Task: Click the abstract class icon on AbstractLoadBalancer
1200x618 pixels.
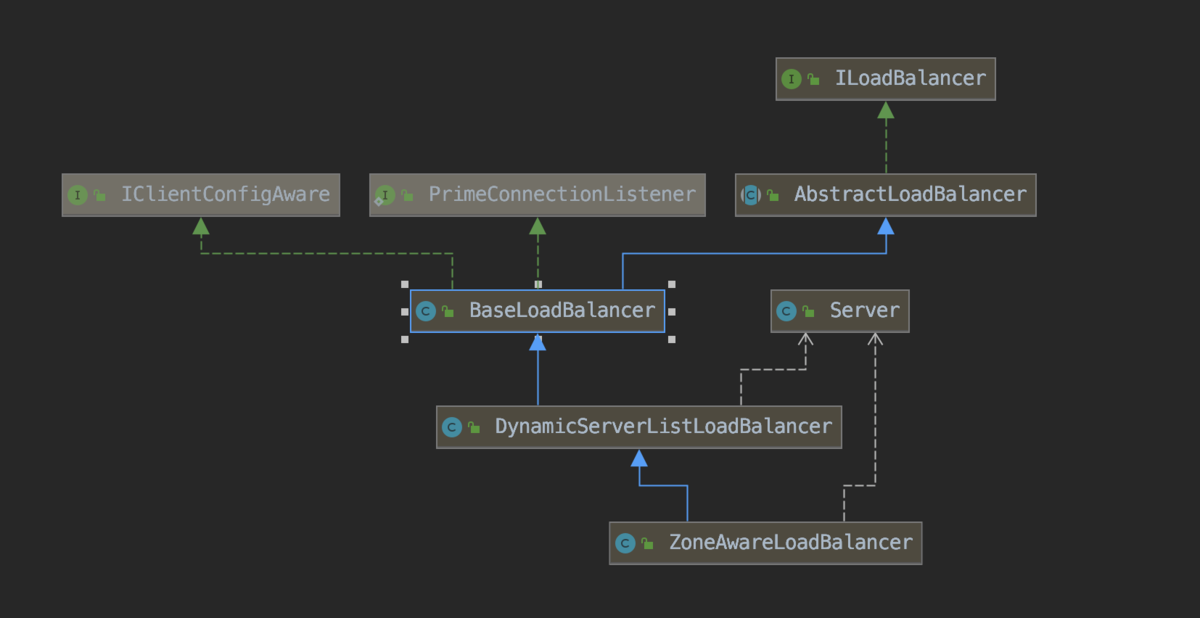Action: 751,195
